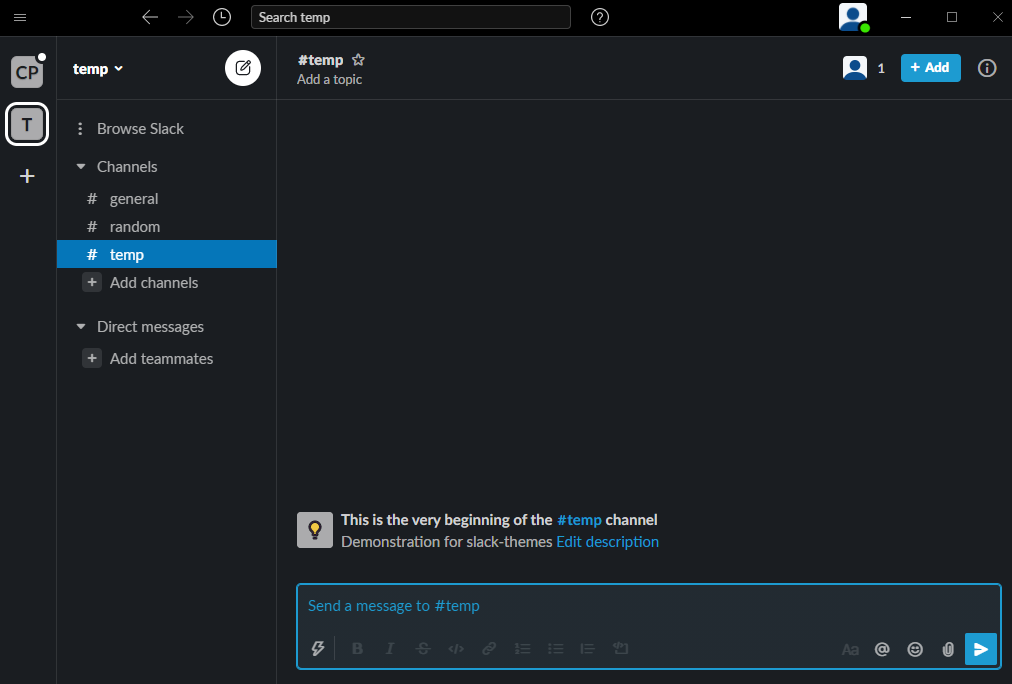This screenshot has height=684, width=1012.
Task: Open the temp workspace dropdown menu
Action: click(x=97, y=69)
